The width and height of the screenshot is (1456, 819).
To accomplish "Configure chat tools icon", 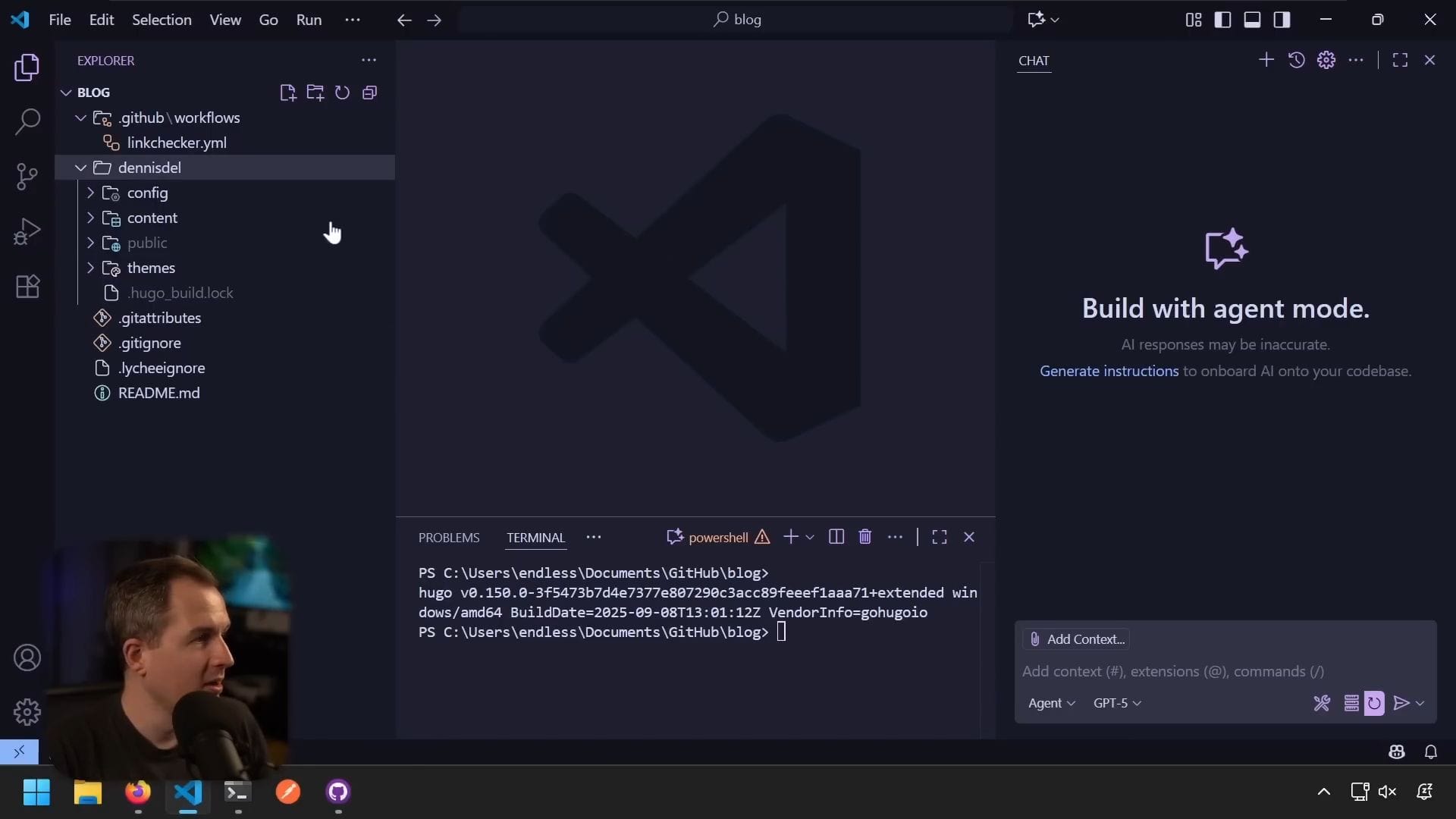I will click(1322, 703).
